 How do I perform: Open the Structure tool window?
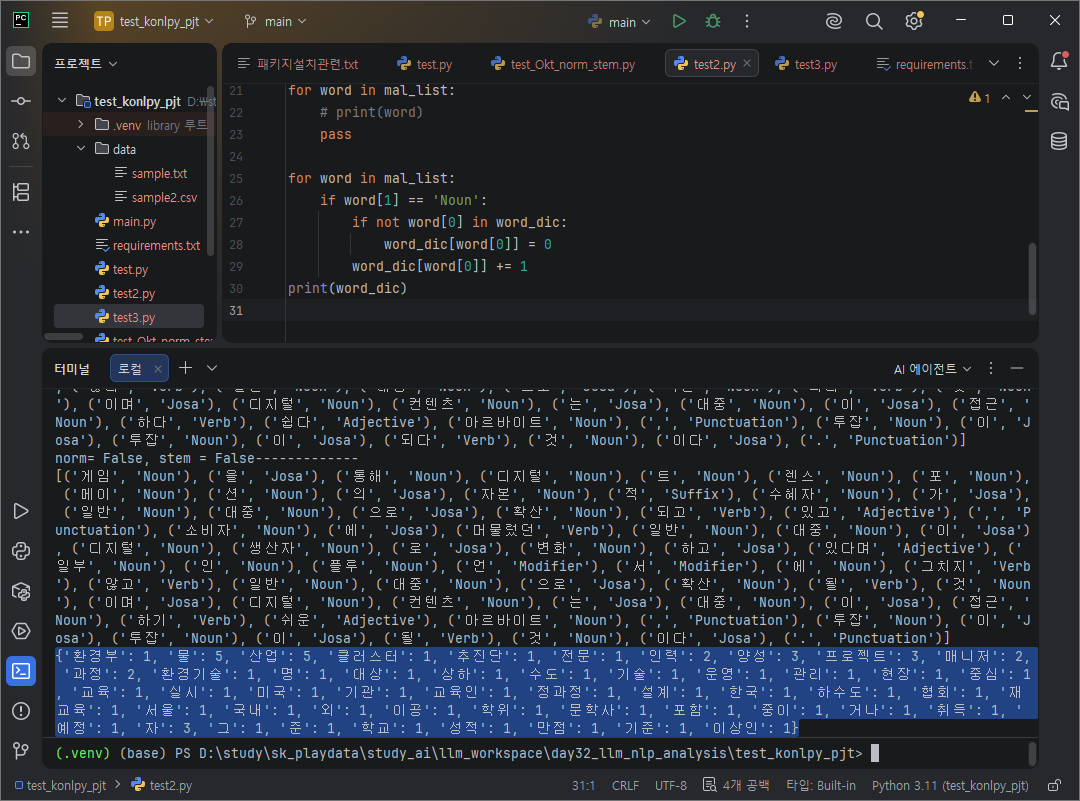coord(21,192)
